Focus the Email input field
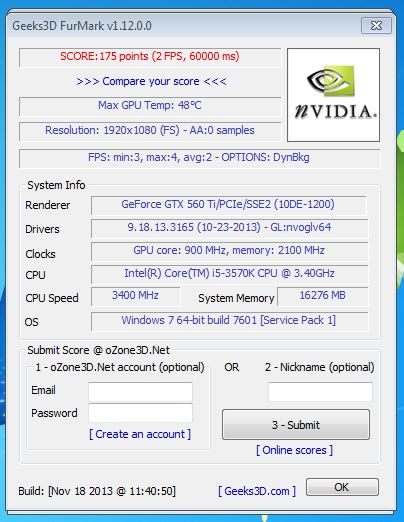 (140, 392)
